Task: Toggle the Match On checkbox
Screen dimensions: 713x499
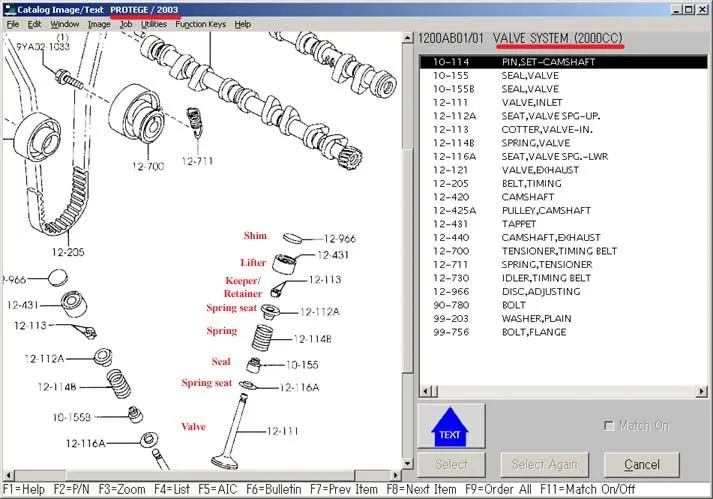Action: click(609, 426)
